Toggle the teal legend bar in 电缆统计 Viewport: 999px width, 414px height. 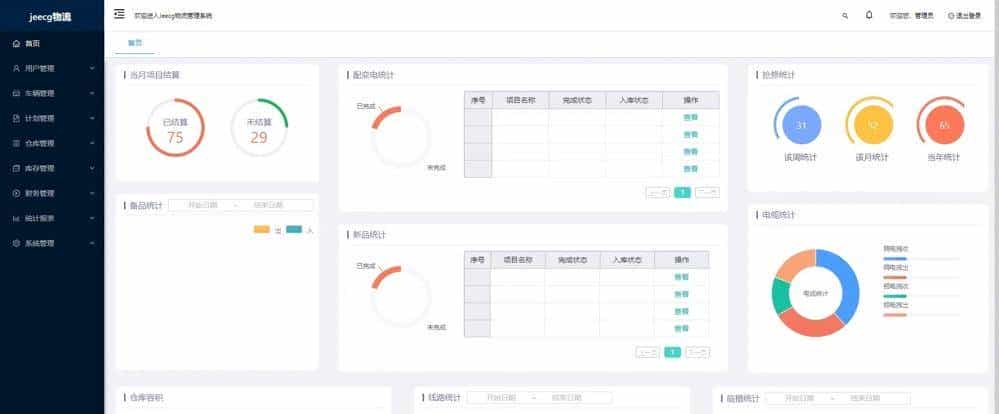click(x=895, y=296)
